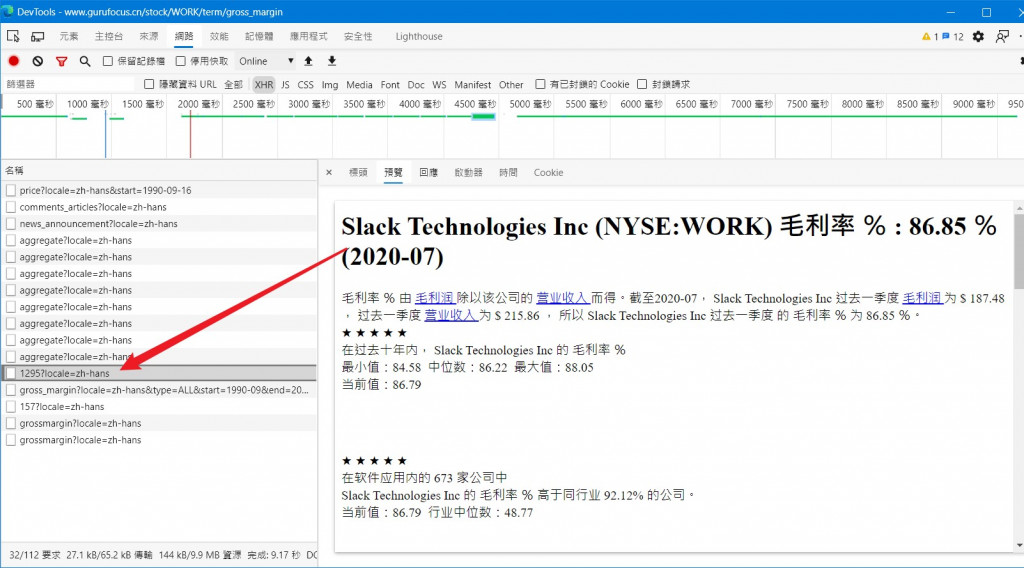Select the 1295?locale=zh-hans request row
The width and height of the screenshot is (1024, 568).
click(x=159, y=373)
